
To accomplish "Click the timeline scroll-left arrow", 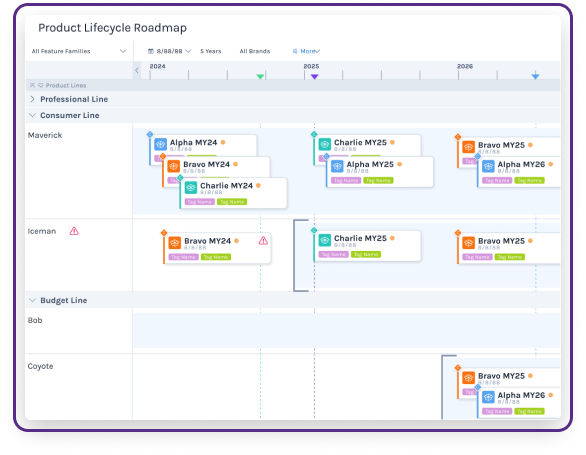I will coord(137,70).
